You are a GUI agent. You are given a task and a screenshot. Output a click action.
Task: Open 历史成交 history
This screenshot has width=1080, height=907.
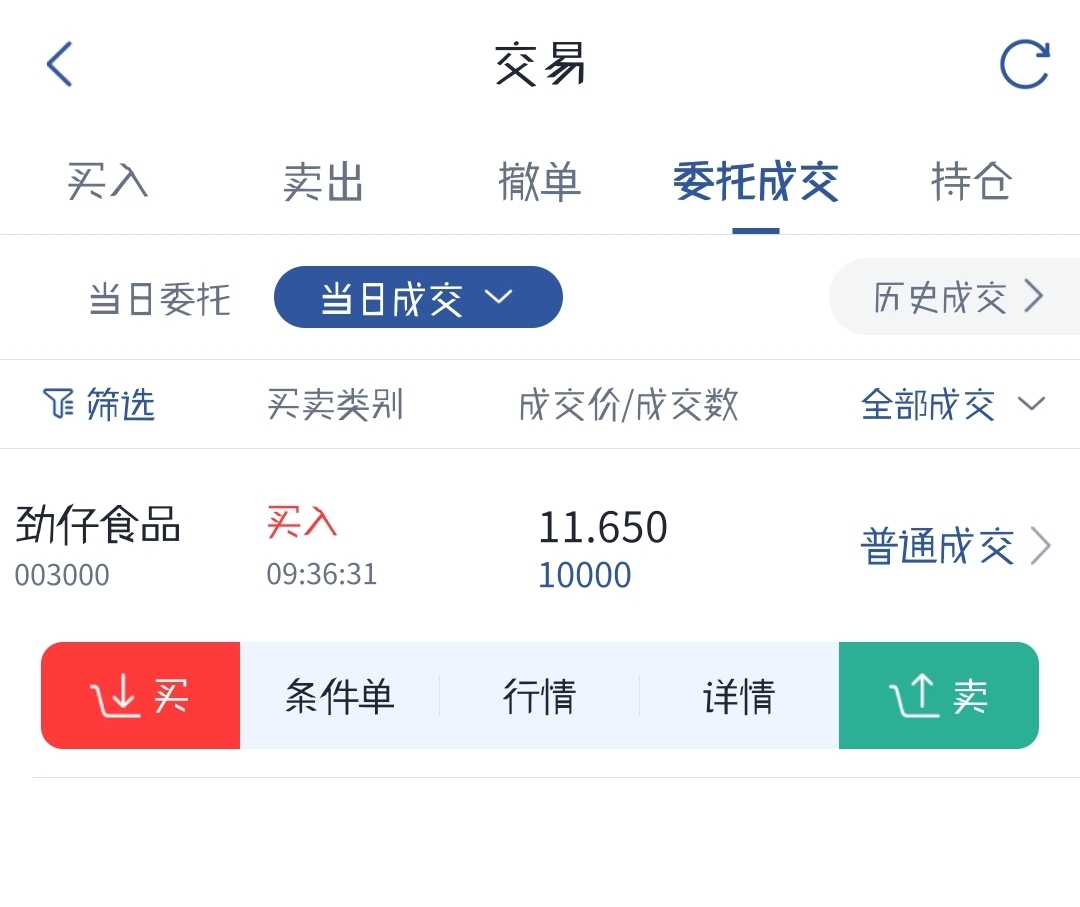[956, 297]
